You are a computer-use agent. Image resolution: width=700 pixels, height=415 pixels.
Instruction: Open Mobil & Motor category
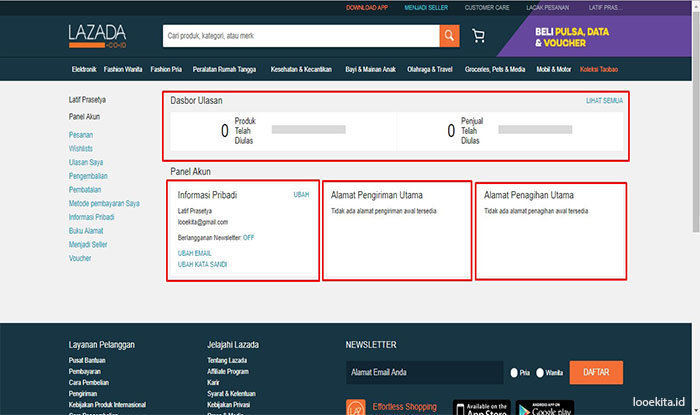pyautogui.click(x=554, y=69)
